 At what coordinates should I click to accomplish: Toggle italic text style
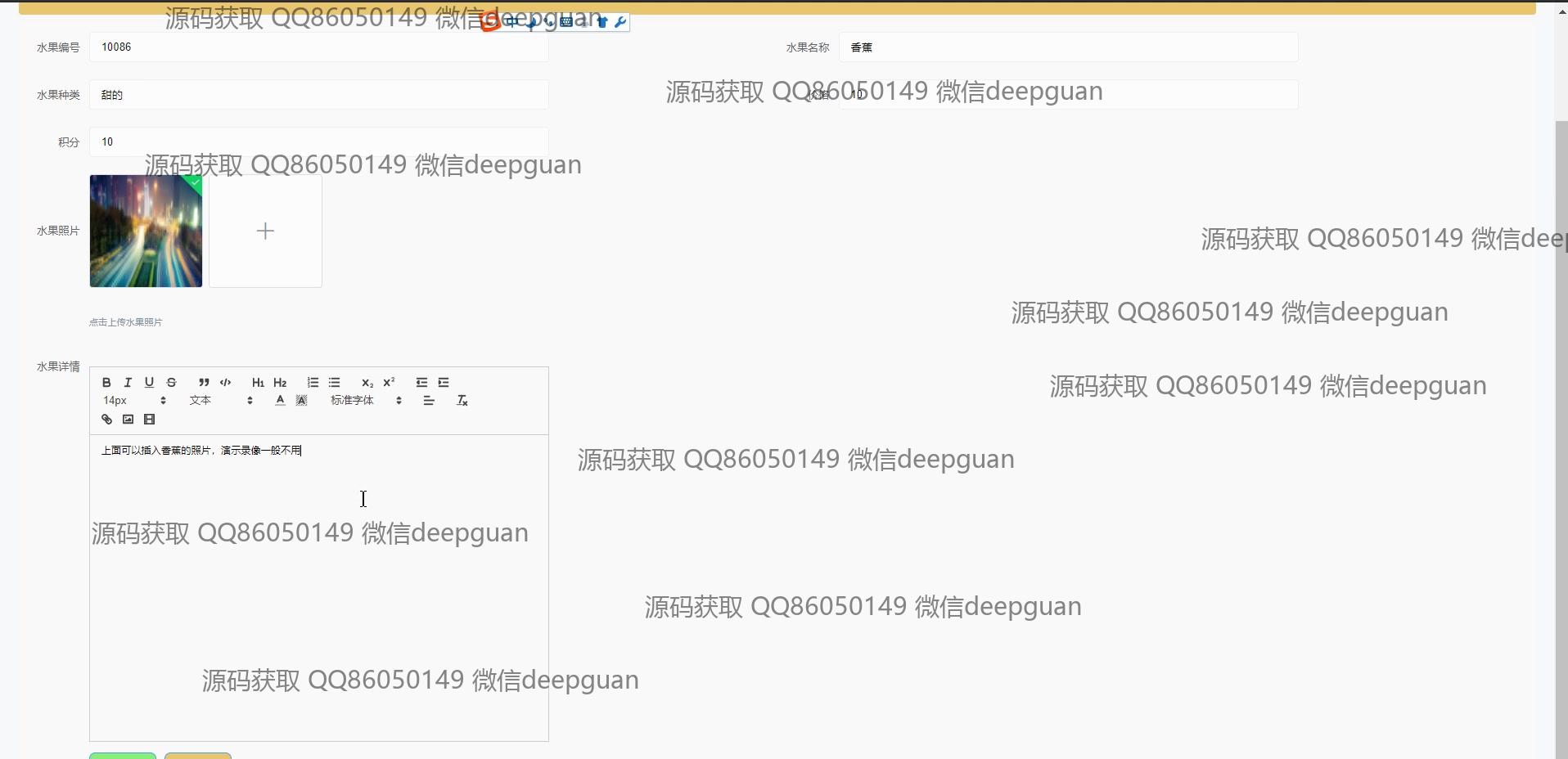coord(128,382)
